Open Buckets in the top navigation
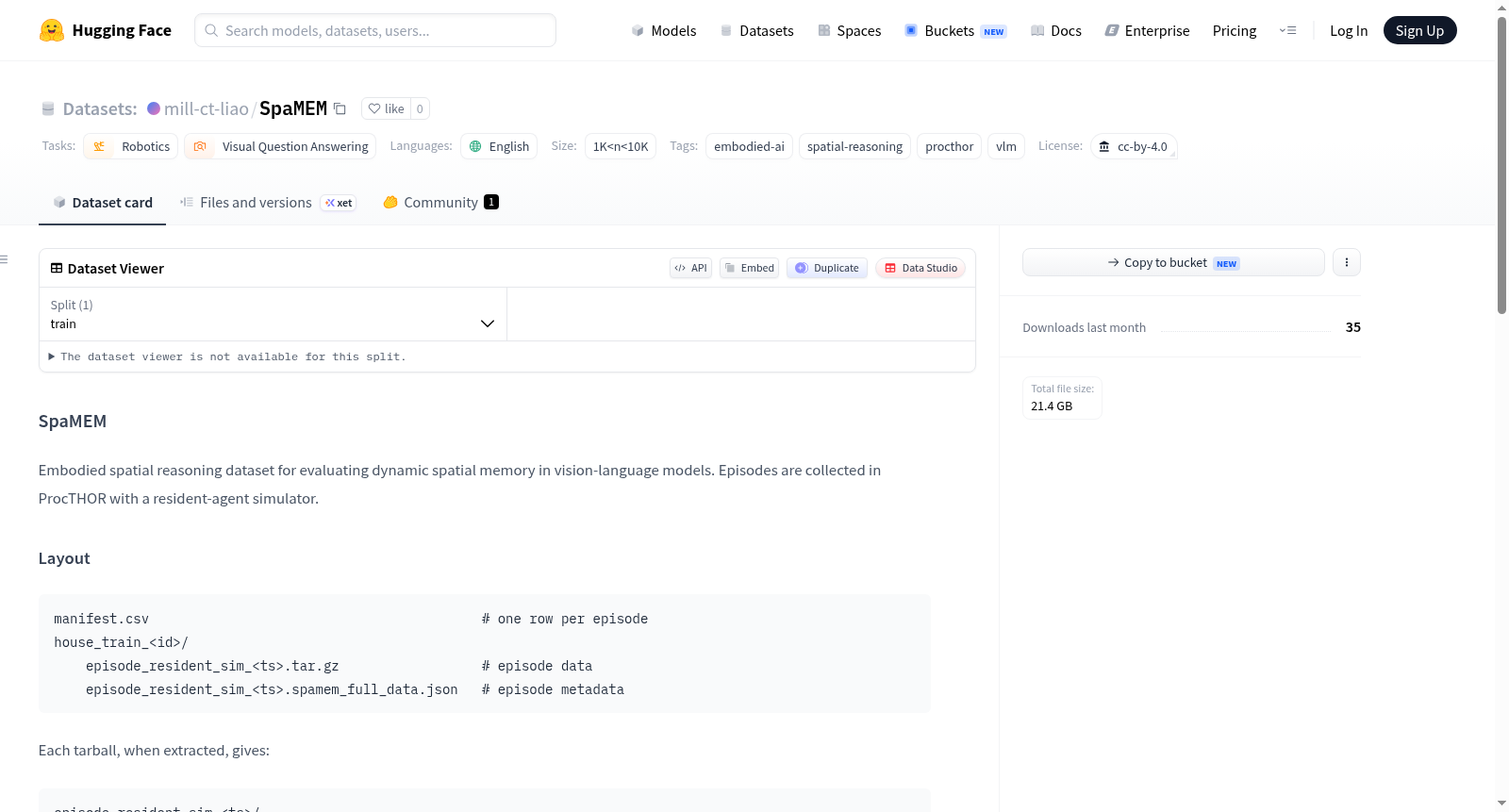 (x=955, y=30)
